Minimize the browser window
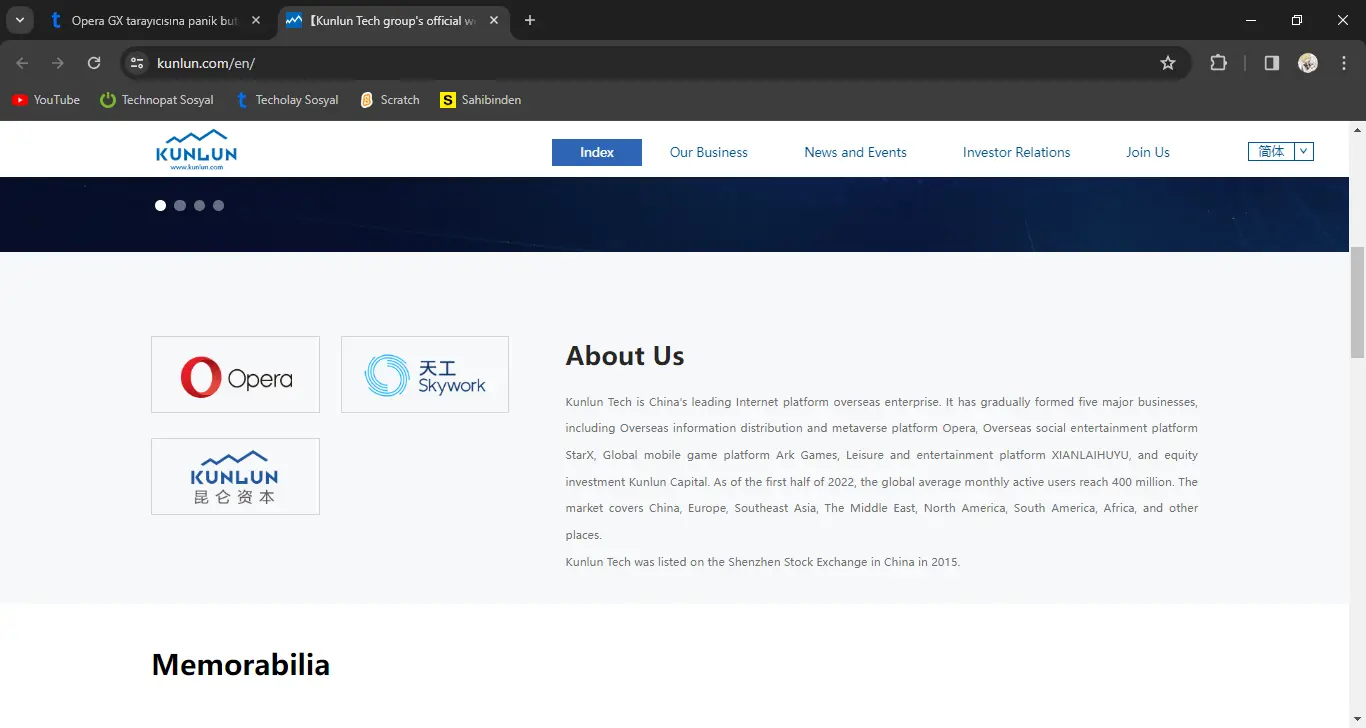The height and width of the screenshot is (728, 1366). (1252, 20)
